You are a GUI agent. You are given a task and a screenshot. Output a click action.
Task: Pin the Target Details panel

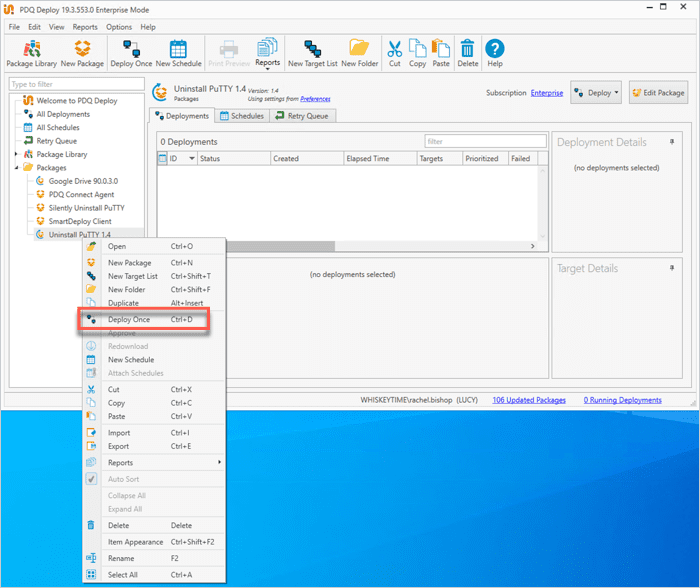tap(672, 268)
